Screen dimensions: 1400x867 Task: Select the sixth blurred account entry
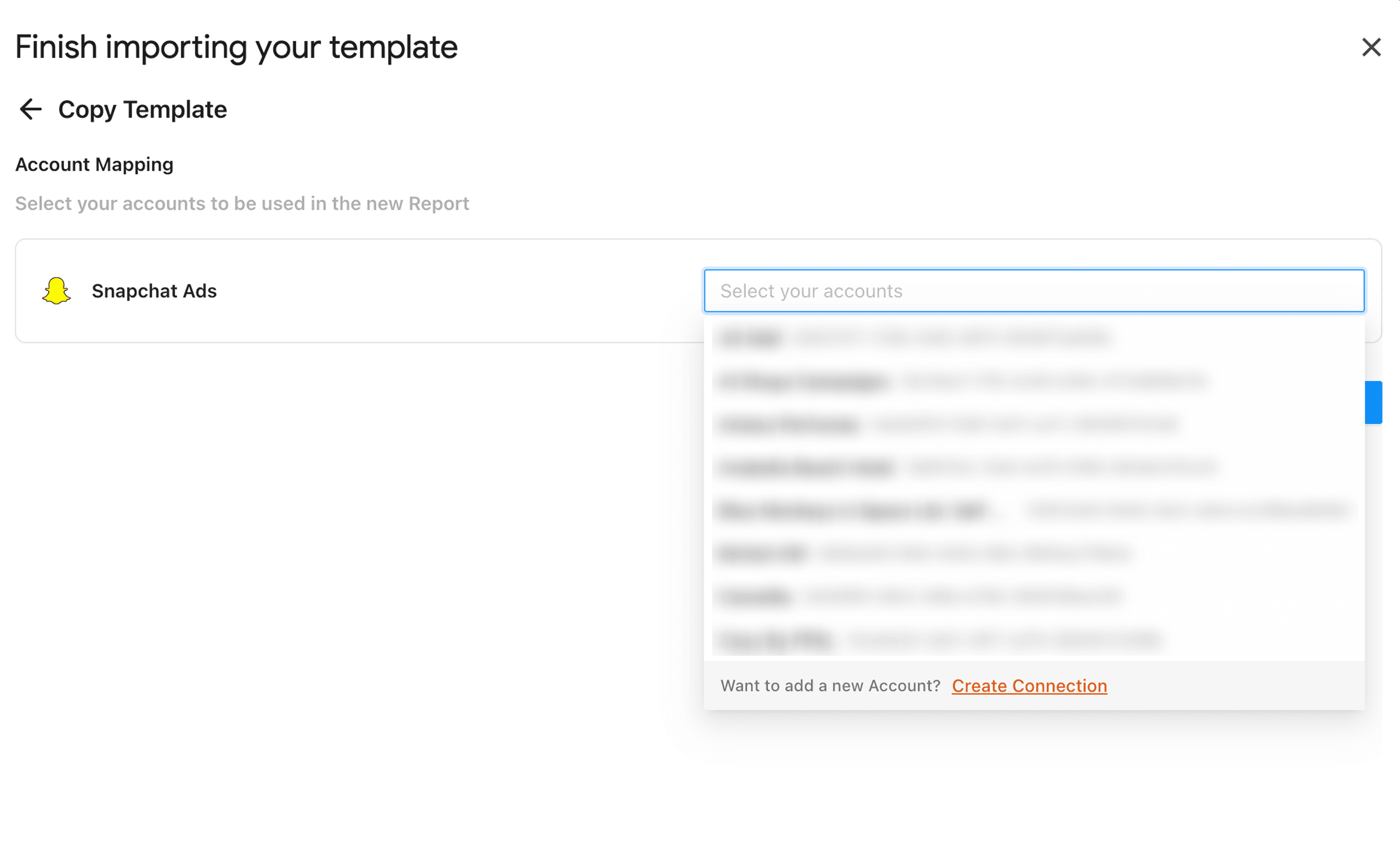(1034, 553)
